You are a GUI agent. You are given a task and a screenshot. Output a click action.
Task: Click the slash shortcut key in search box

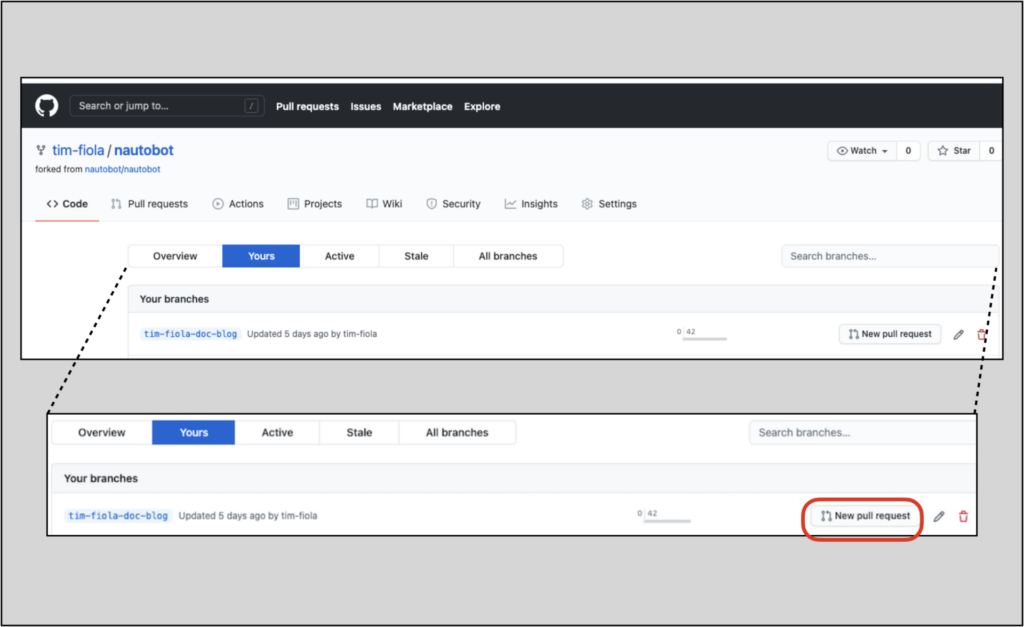(x=251, y=106)
